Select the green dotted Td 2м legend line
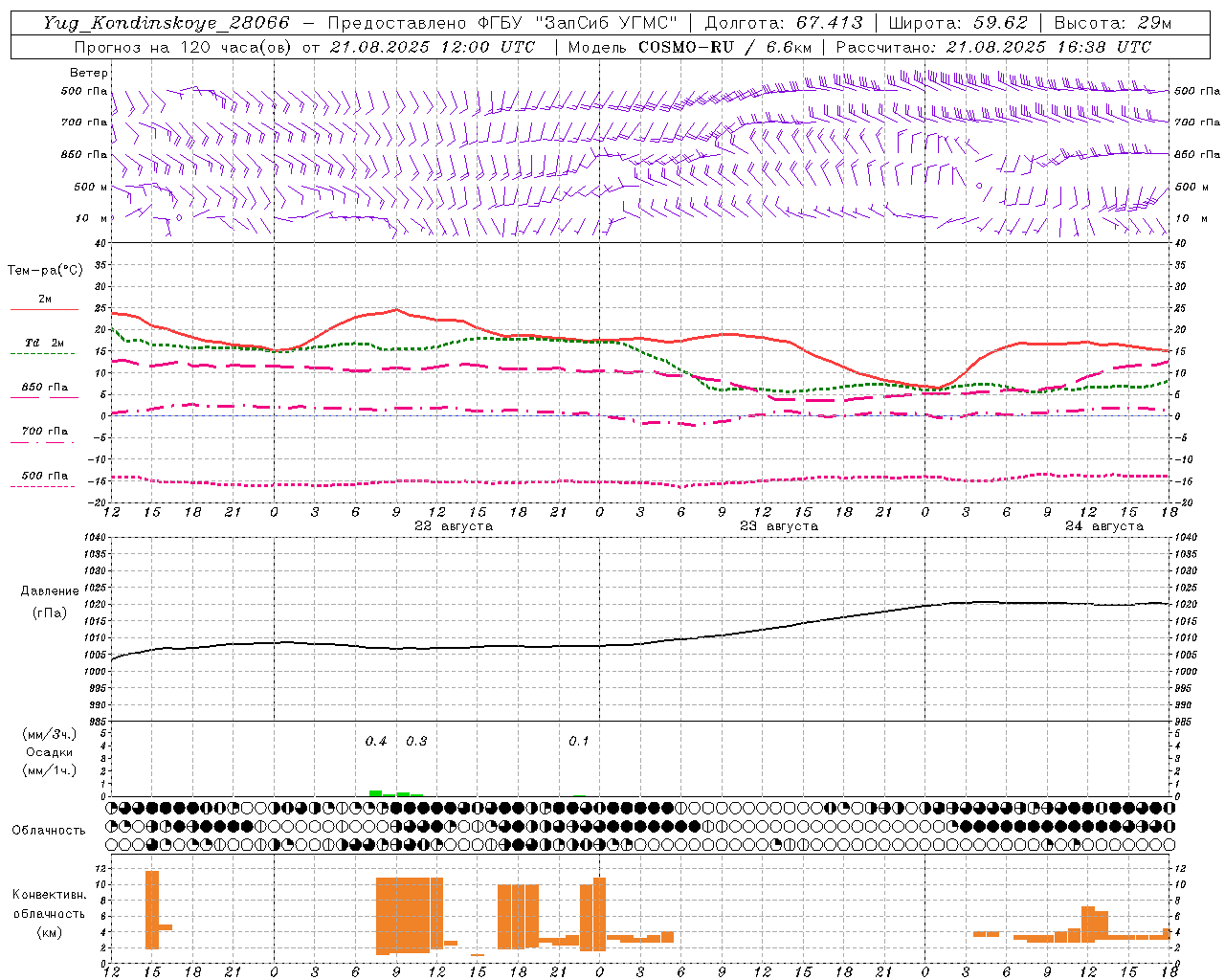 42,354
